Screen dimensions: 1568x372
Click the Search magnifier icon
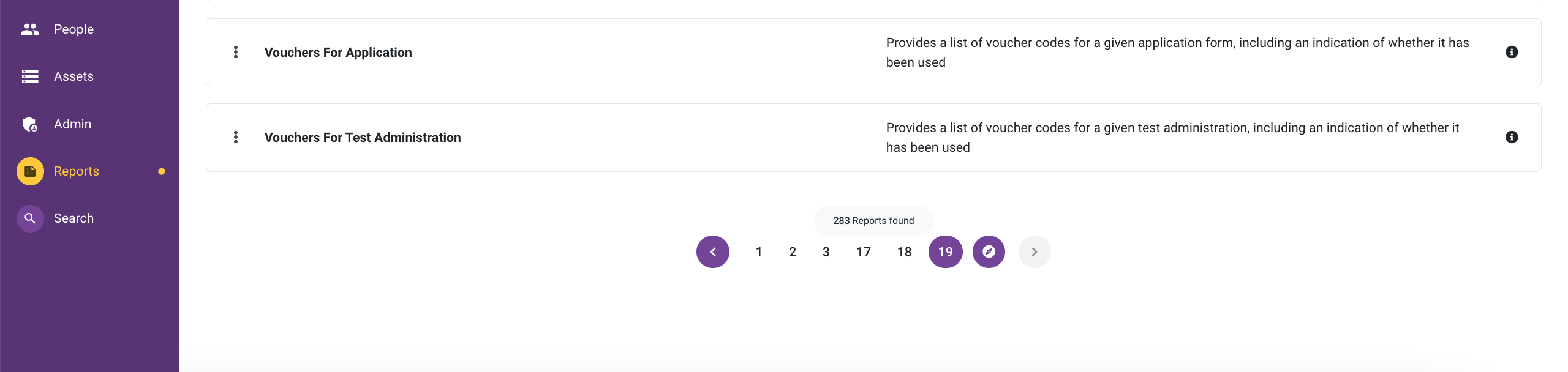point(30,218)
